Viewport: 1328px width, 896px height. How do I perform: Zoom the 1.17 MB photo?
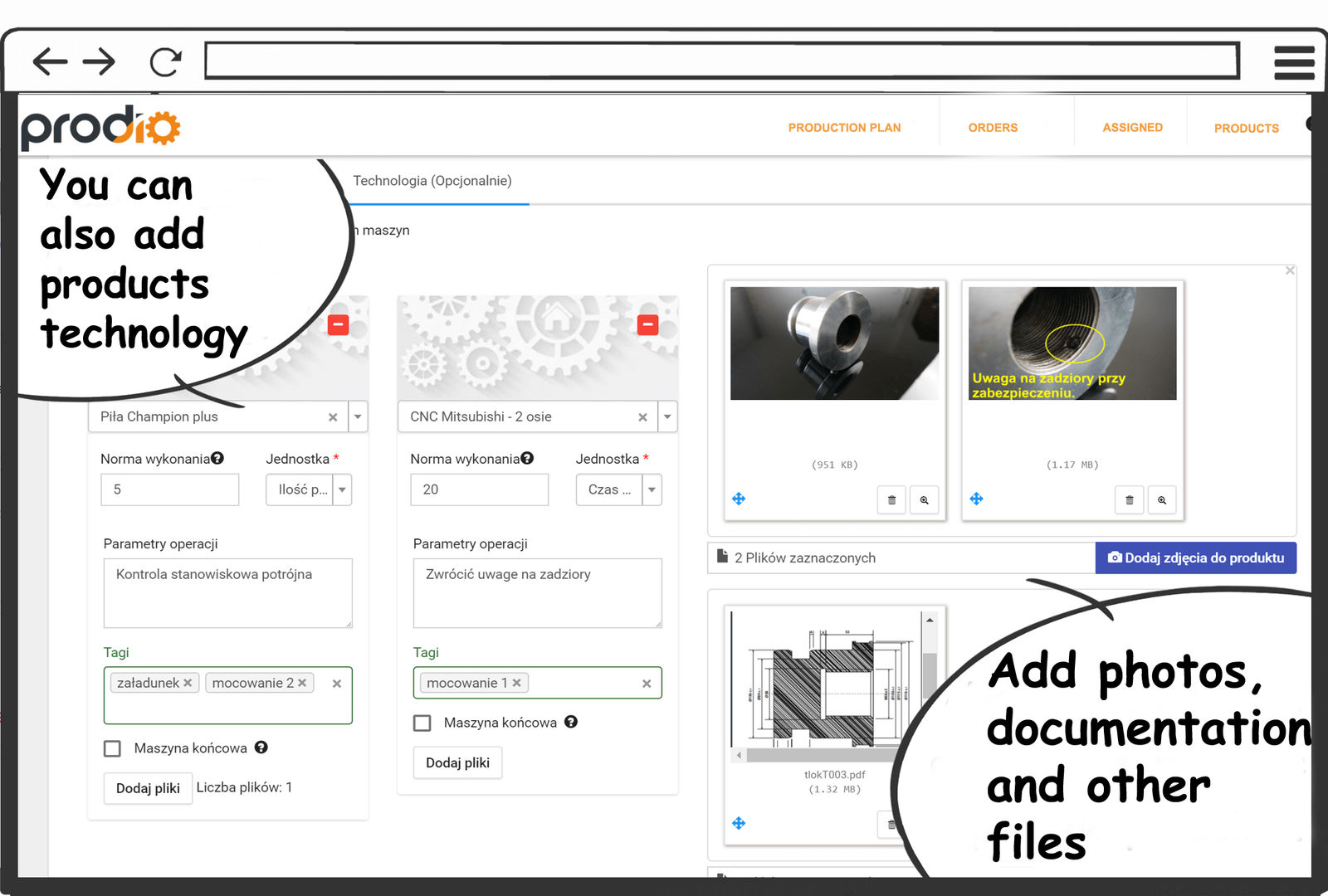[1162, 500]
